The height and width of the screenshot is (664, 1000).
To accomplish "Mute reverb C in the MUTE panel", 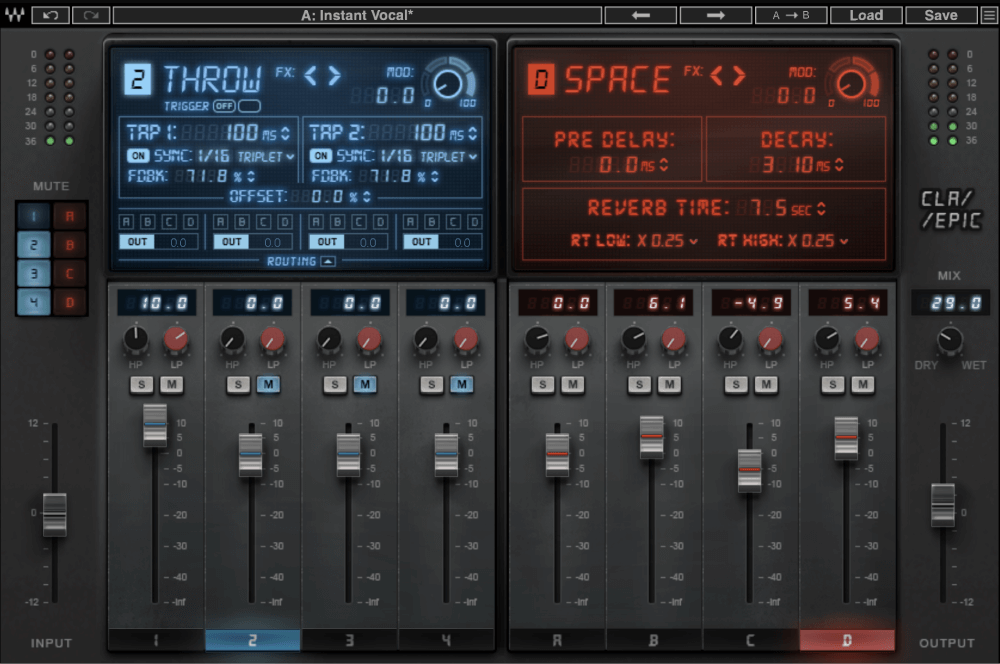I will pyautogui.click(x=70, y=274).
